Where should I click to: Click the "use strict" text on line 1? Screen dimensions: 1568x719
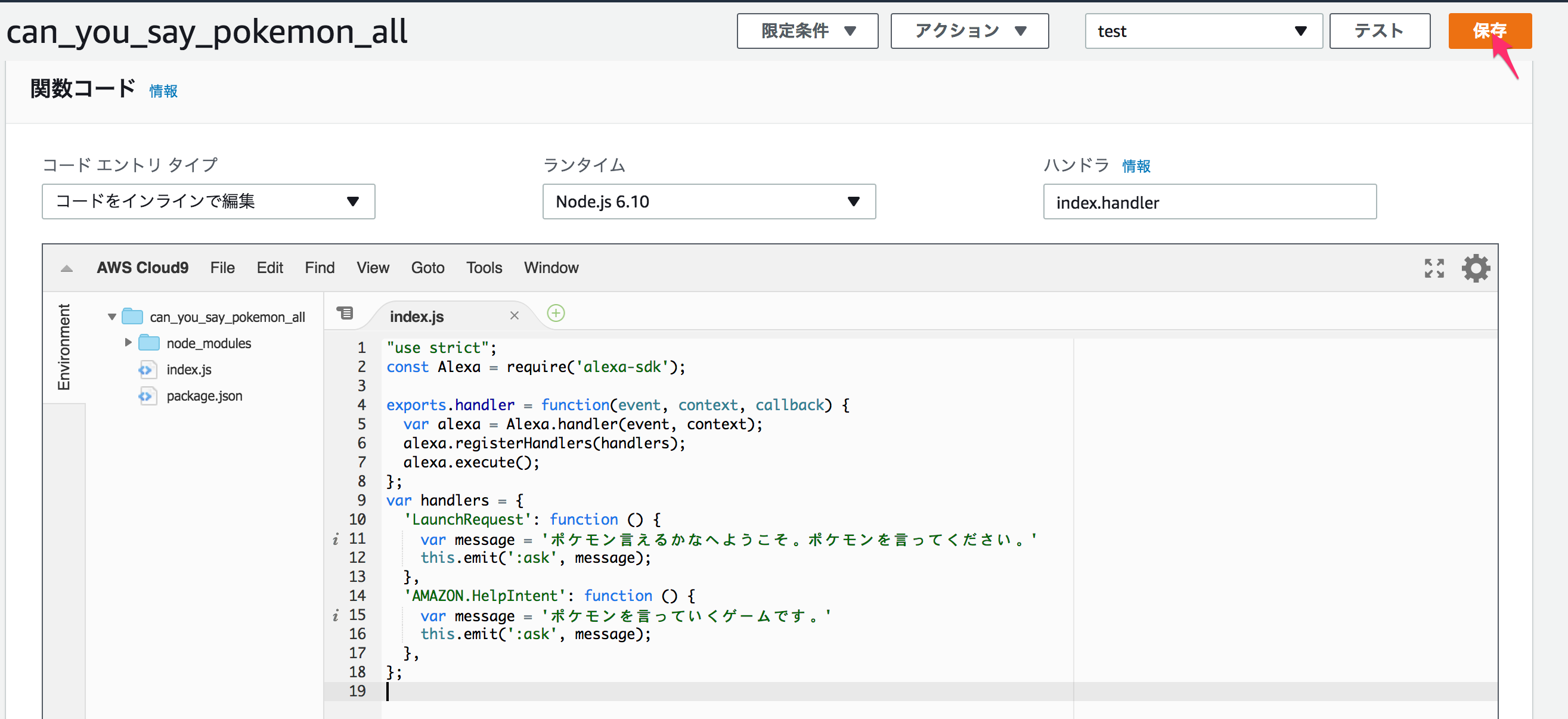tap(437, 348)
